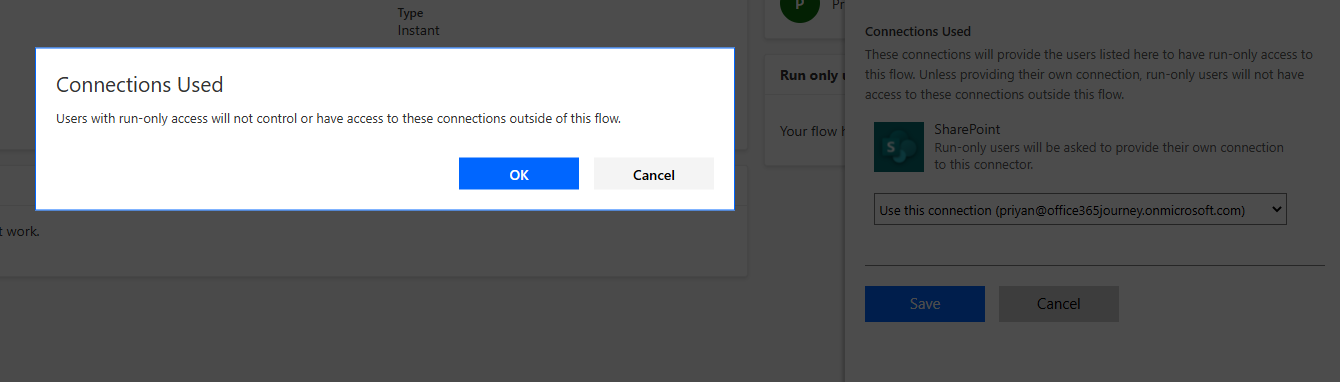
Task: Click the Connections Used panel heading
Action: (918, 32)
